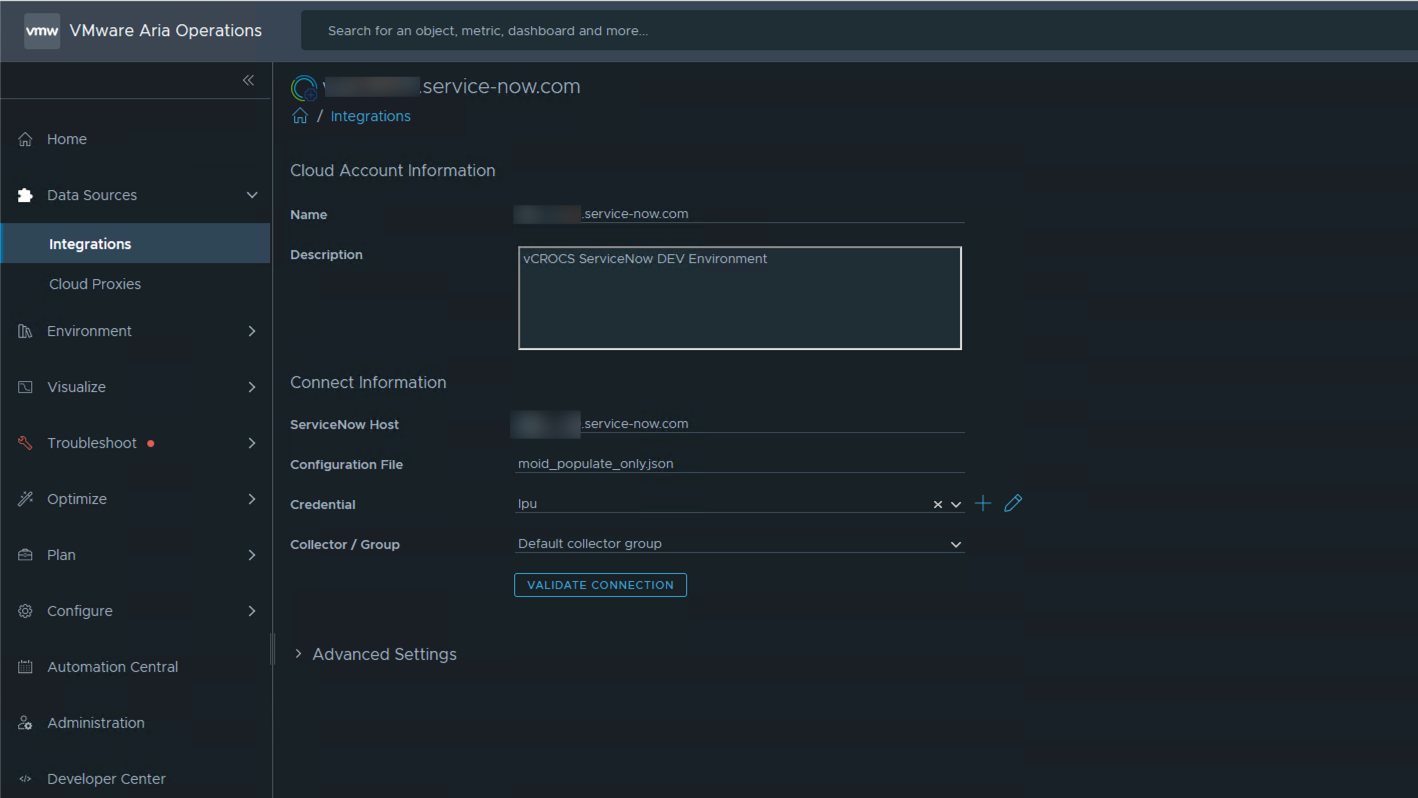Click the home icon in breadcrumb
This screenshot has width=1418, height=798.
tap(300, 116)
